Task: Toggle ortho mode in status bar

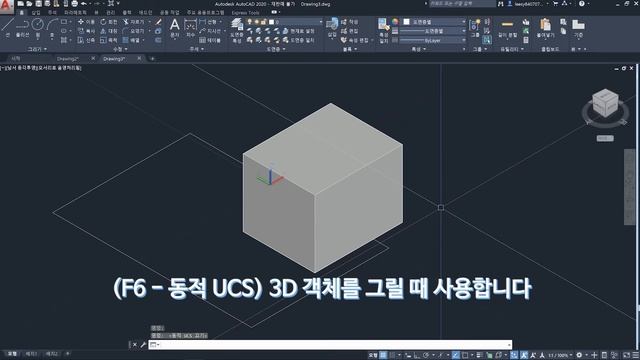Action: (417, 355)
